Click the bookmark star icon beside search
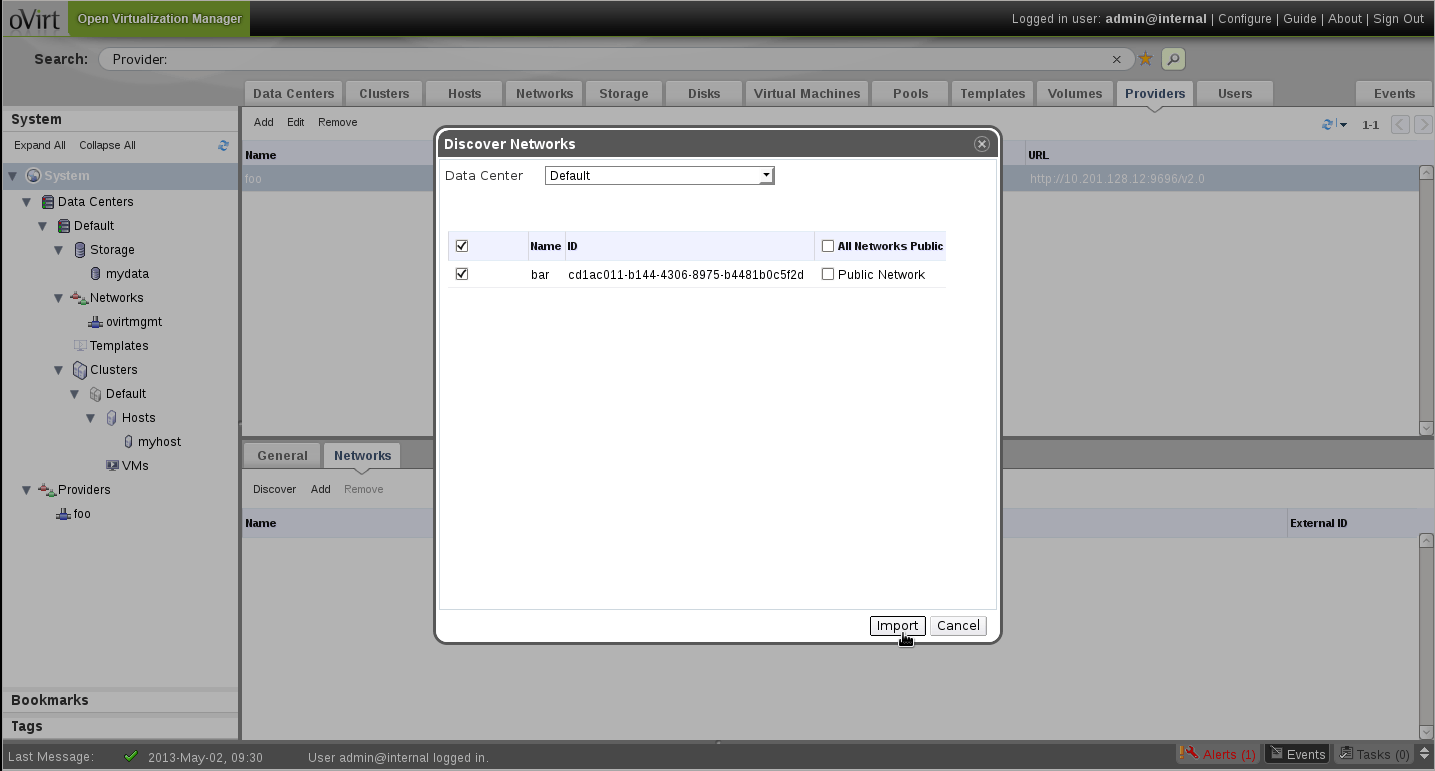 1146,59
